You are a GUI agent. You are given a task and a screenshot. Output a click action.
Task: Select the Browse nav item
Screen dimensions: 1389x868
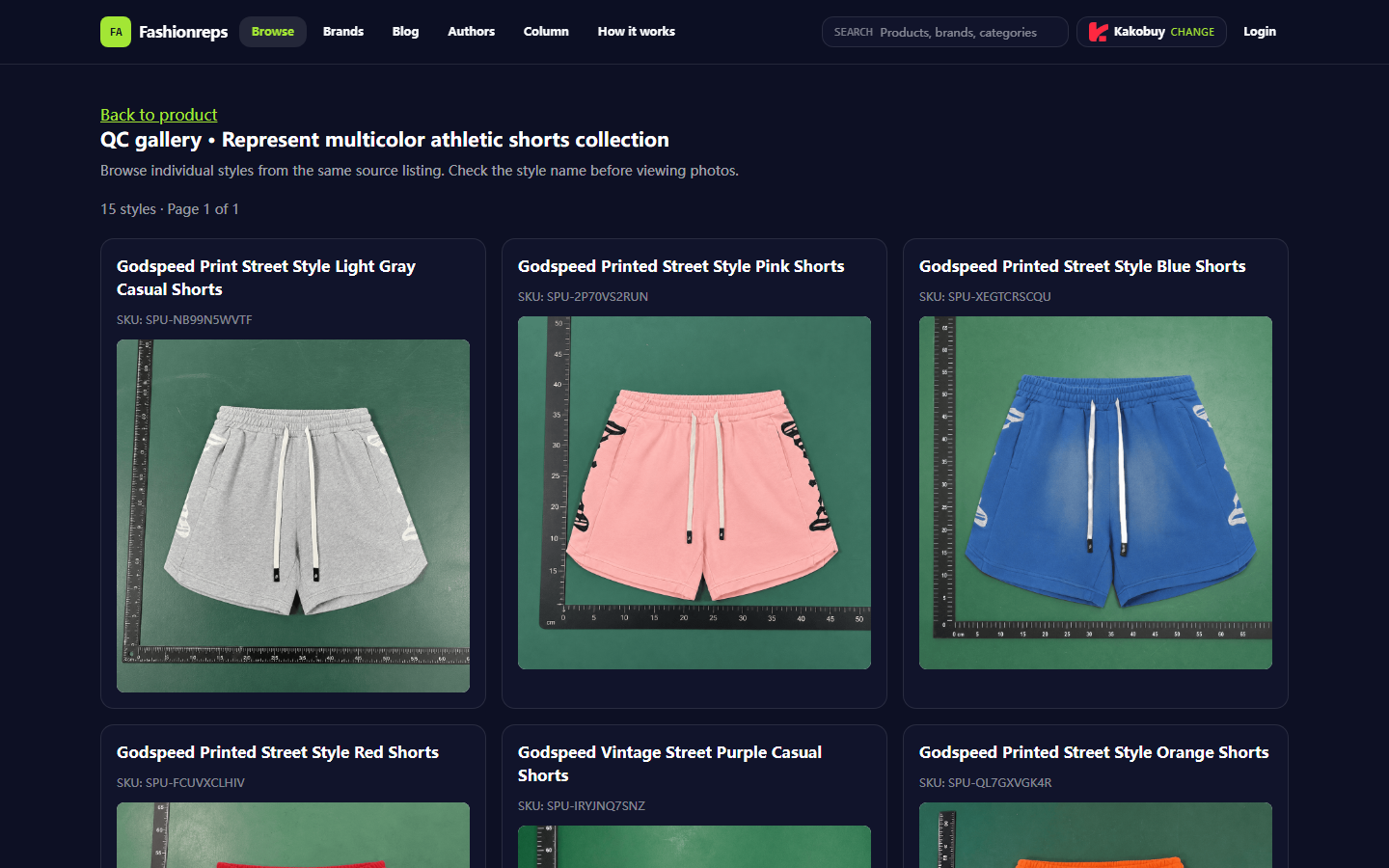click(x=273, y=32)
